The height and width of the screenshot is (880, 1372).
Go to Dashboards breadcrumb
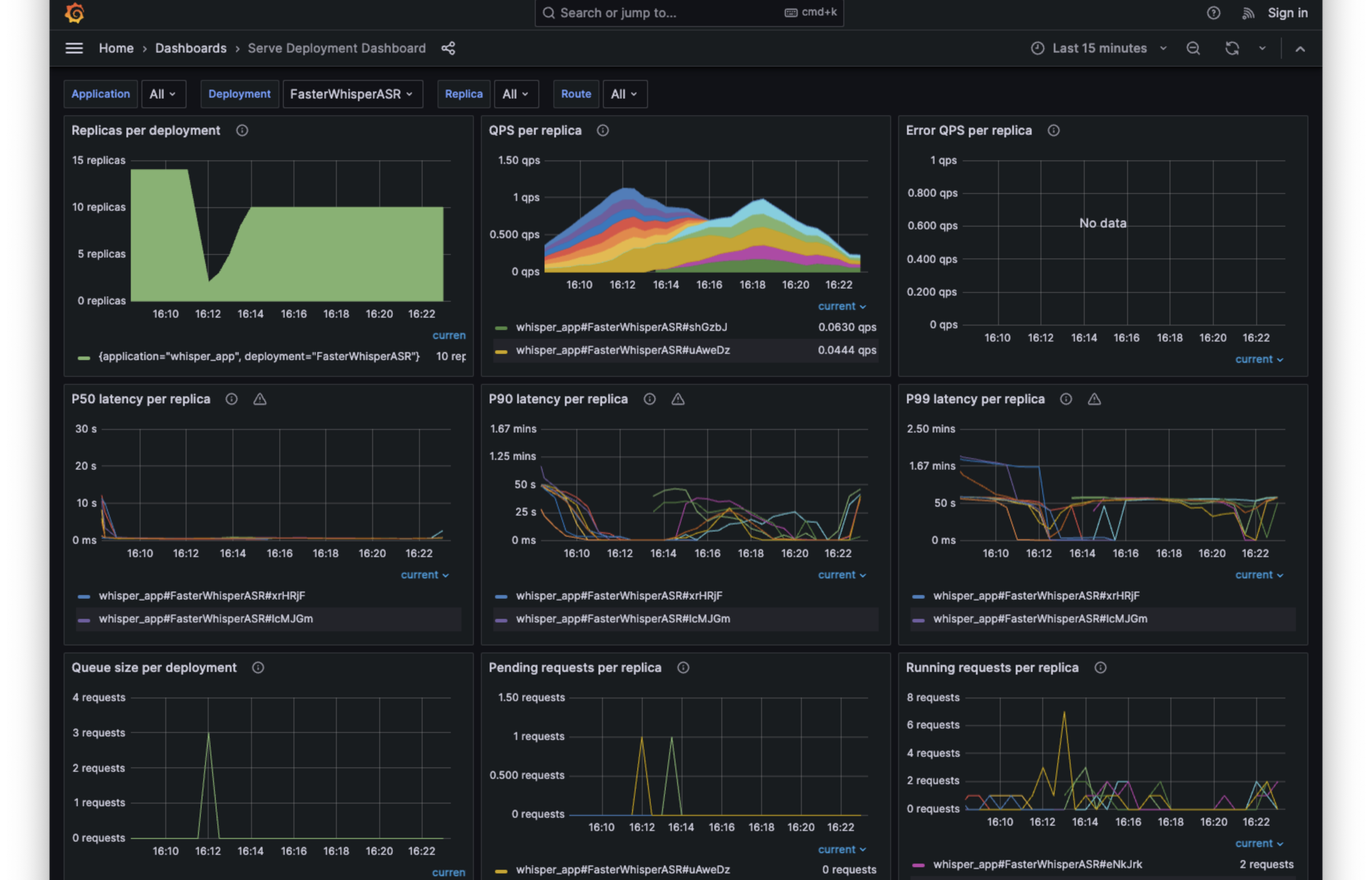pyautogui.click(x=191, y=49)
